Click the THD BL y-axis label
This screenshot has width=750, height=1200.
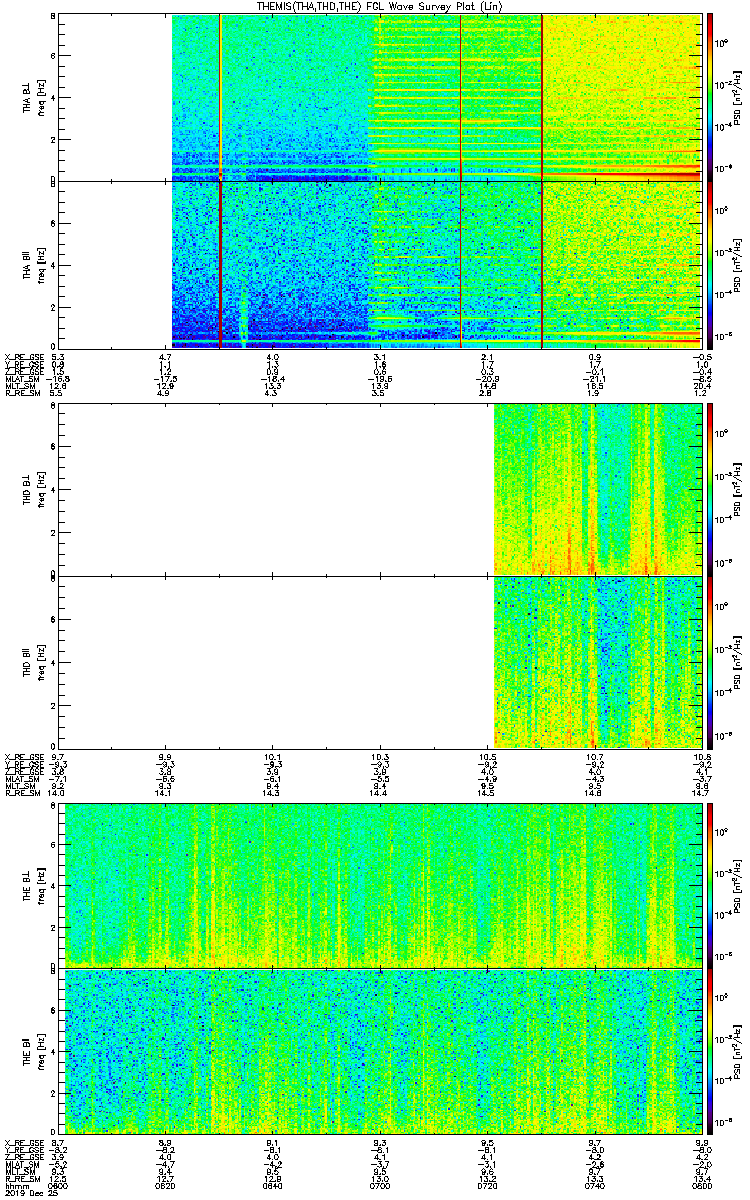(x=27, y=489)
